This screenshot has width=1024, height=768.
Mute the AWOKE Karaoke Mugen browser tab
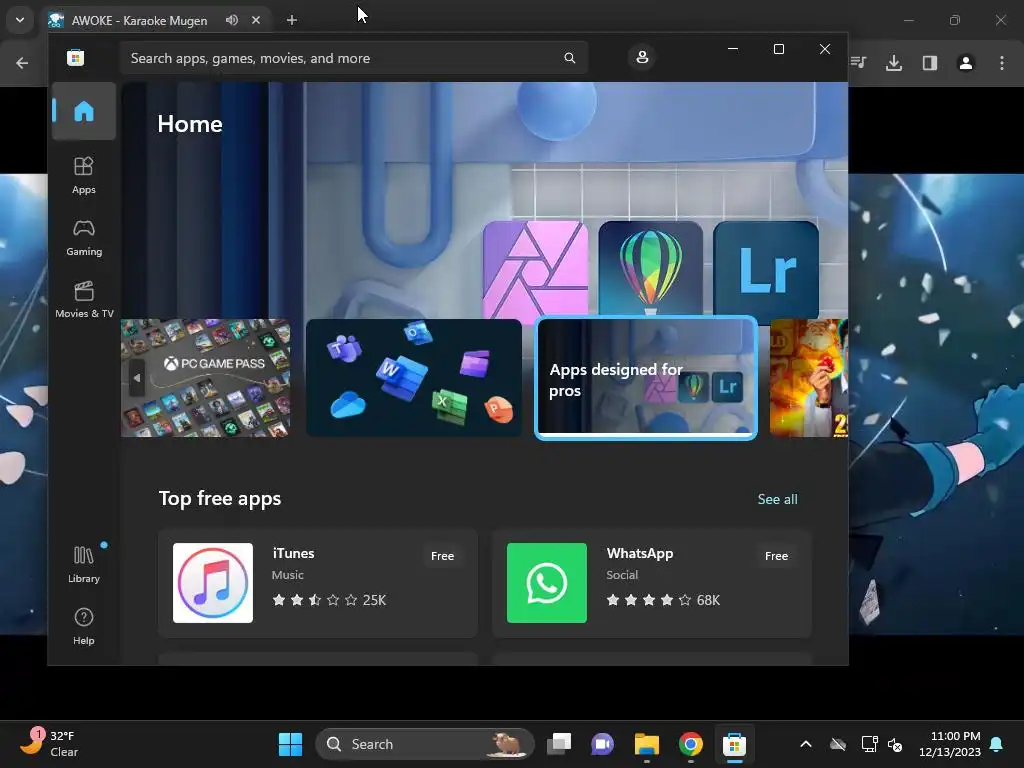coord(232,20)
